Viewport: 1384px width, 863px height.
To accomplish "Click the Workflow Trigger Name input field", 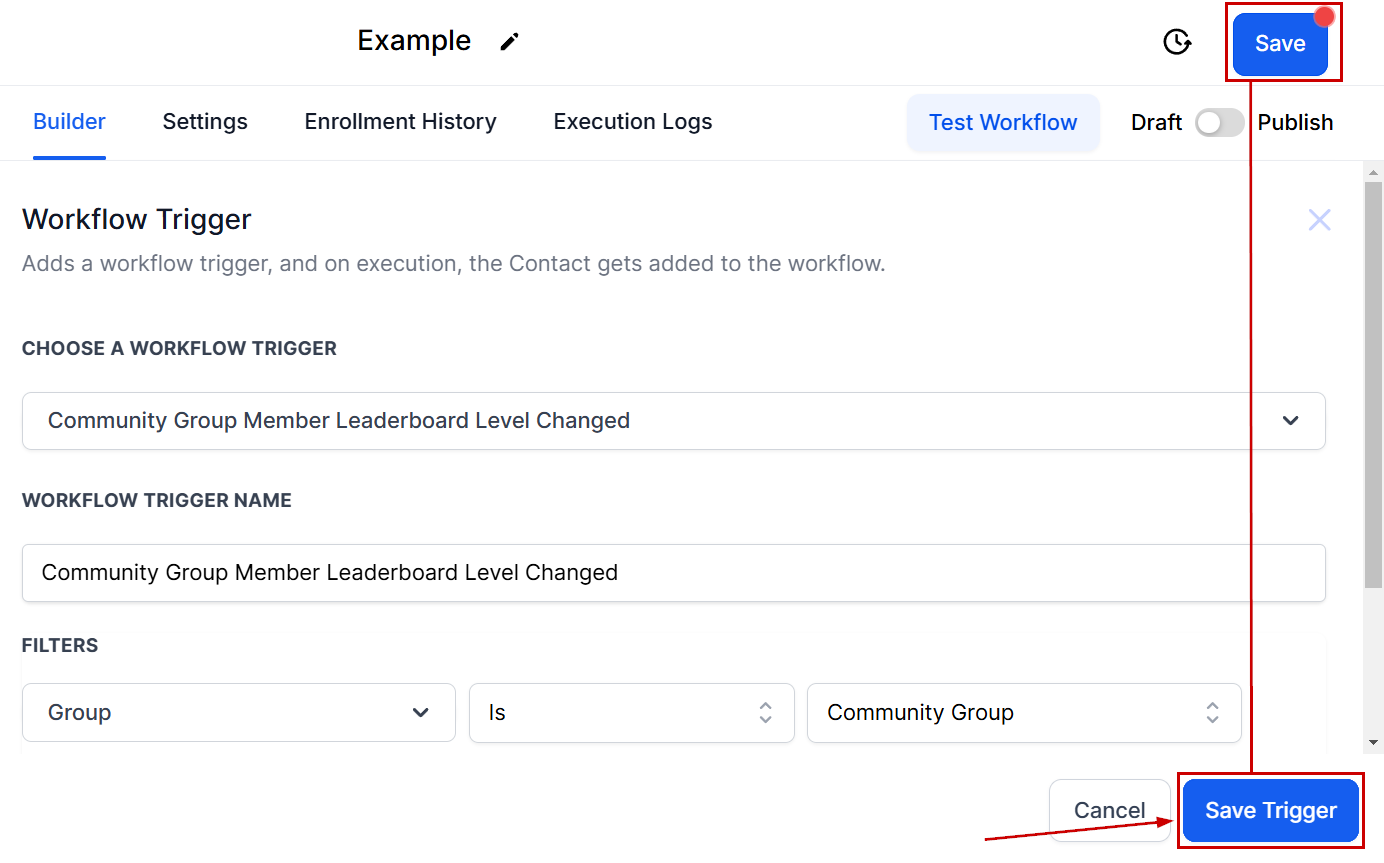I will point(673,573).
